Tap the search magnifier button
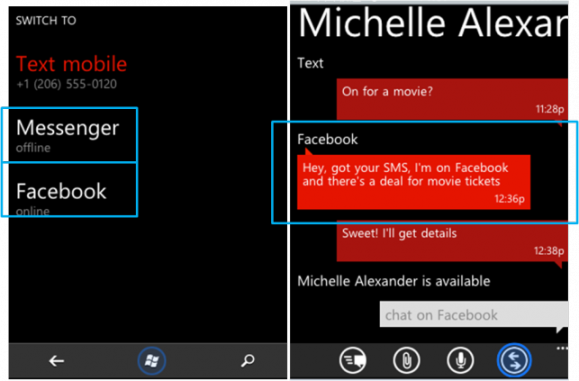Image resolution: width=579 pixels, height=381 pixels. 248,360
